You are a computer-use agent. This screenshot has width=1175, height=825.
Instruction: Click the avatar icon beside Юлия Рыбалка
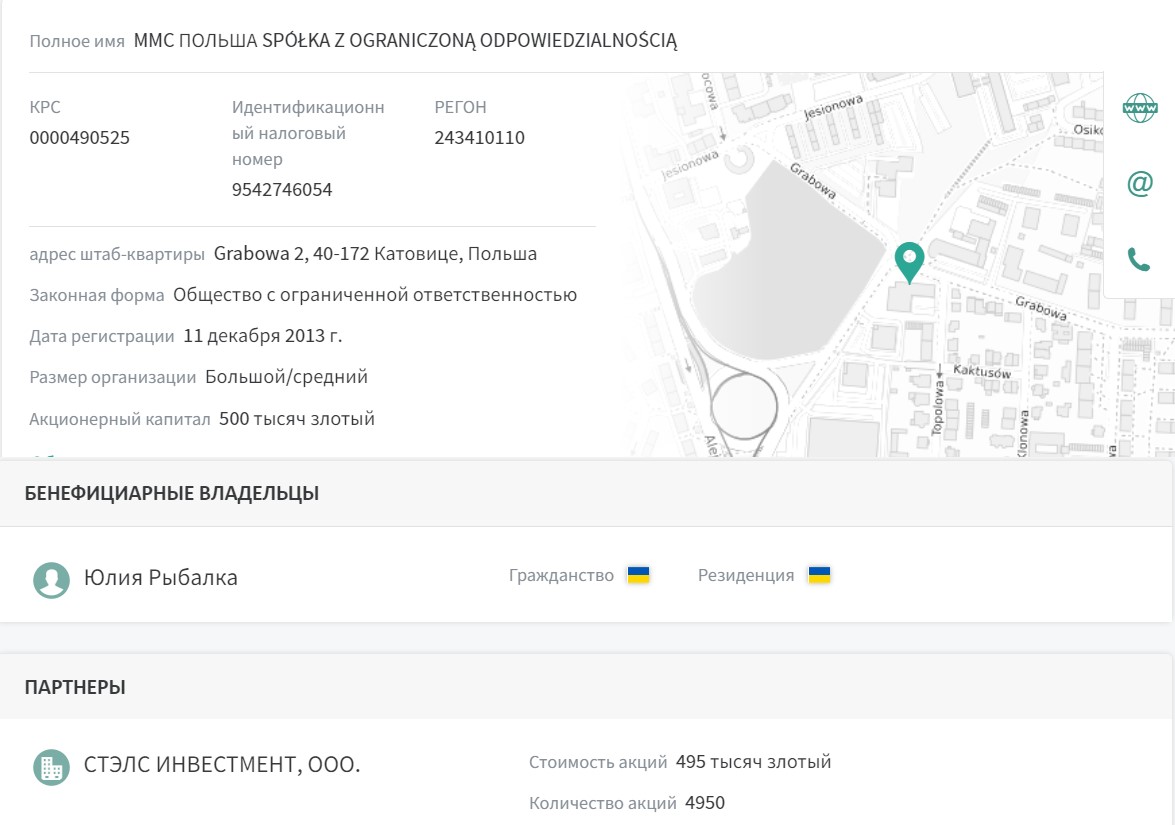click(x=51, y=579)
